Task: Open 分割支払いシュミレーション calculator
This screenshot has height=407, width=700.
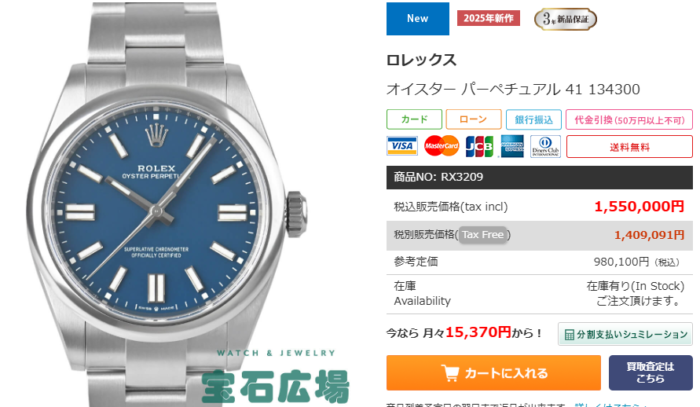Action: click(625, 334)
